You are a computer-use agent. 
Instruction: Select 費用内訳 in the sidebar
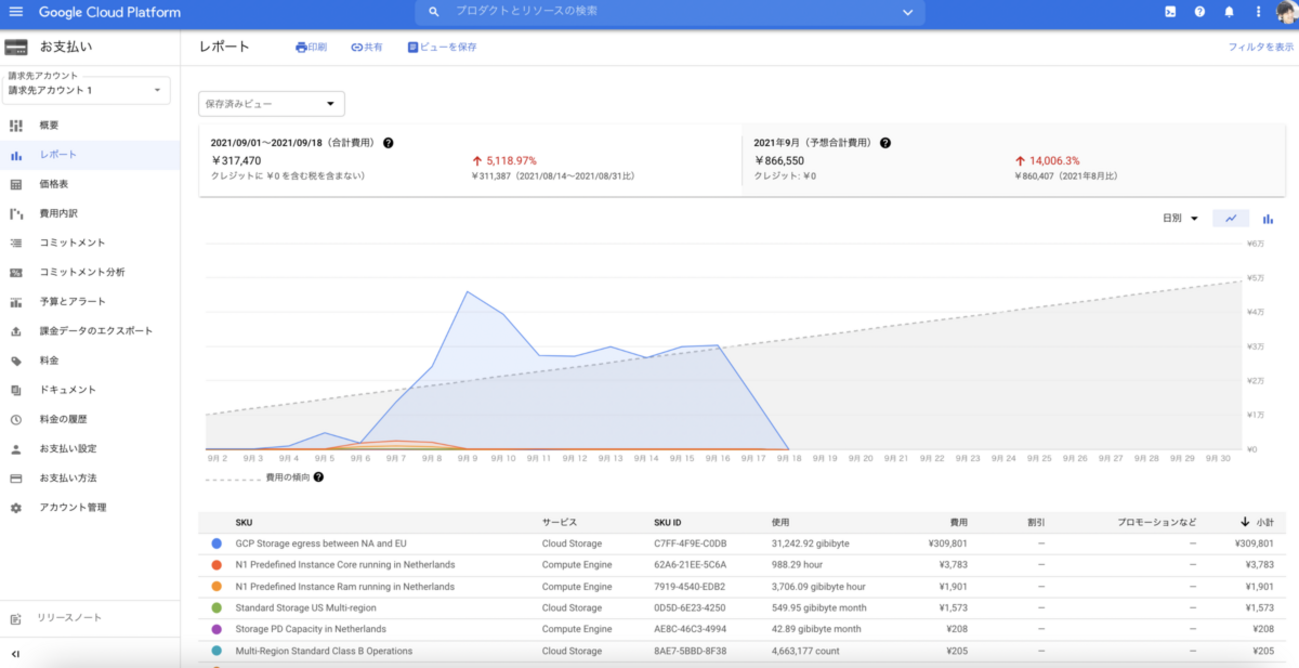pyautogui.click(x=58, y=214)
